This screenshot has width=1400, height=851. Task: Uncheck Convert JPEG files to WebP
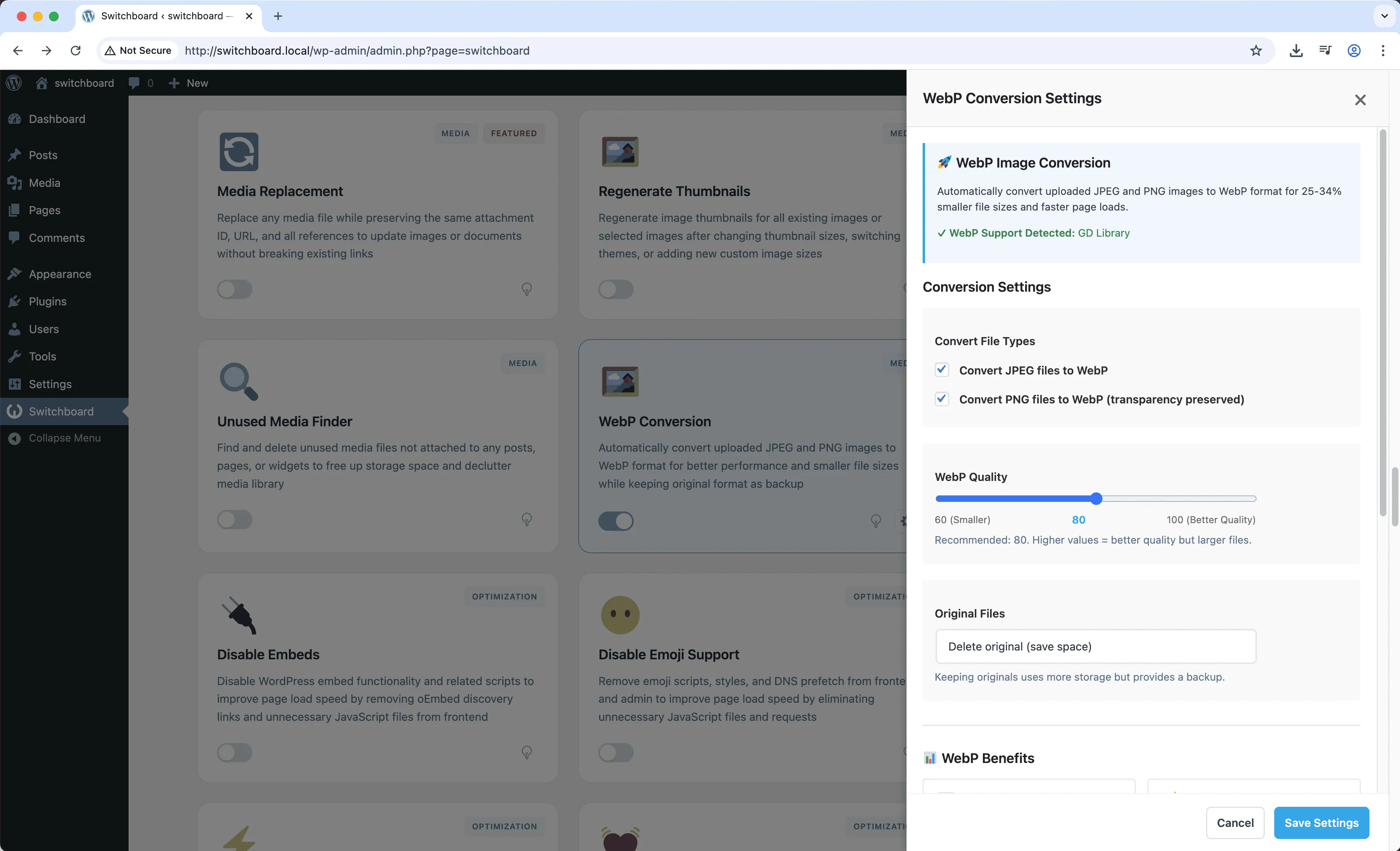click(942, 370)
